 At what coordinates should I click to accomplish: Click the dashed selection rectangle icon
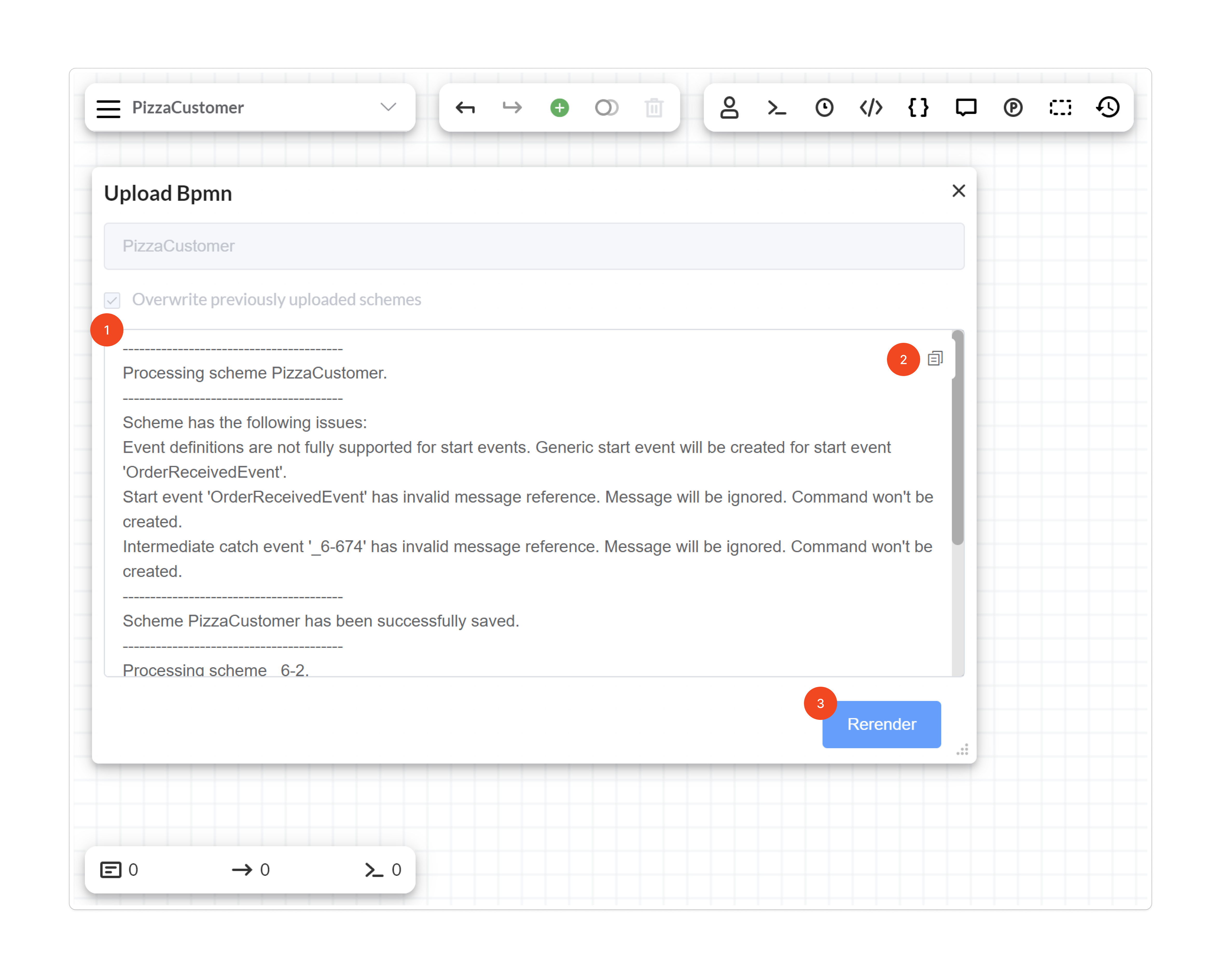point(1060,108)
